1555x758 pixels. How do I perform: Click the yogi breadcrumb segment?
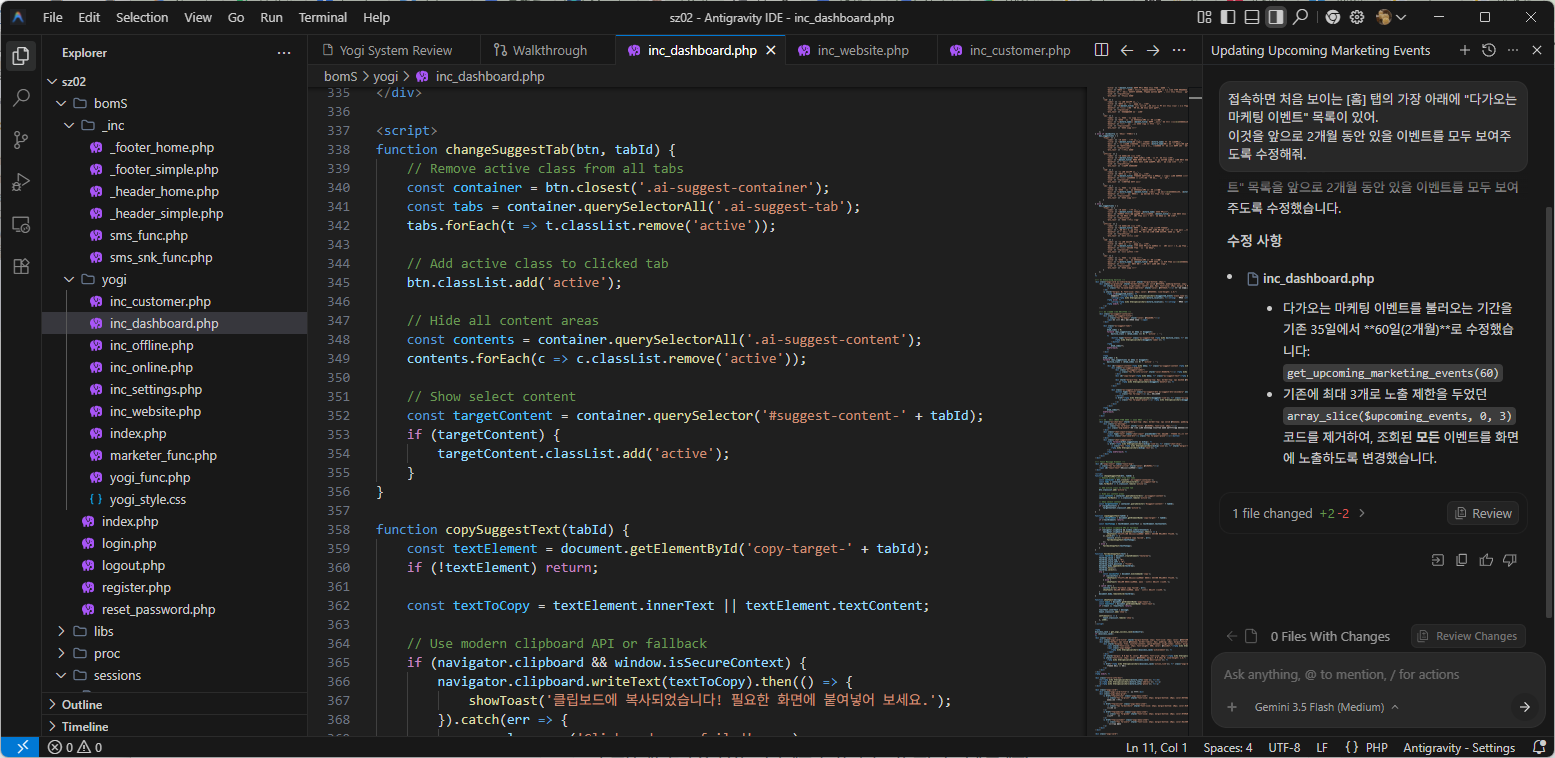[385, 76]
